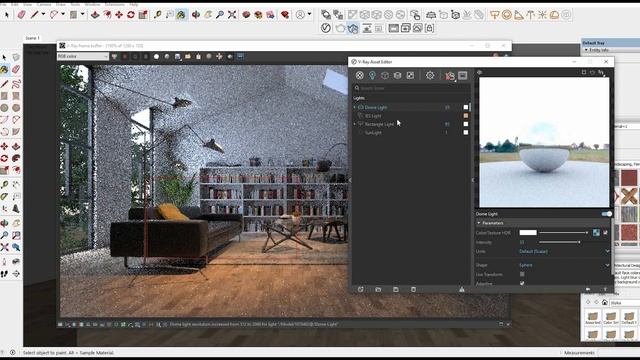Viewport: 640px width, 360px height.
Task: Pick the Push/Pull tool in top toolbar
Action: pyautogui.click(x=95, y=15)
